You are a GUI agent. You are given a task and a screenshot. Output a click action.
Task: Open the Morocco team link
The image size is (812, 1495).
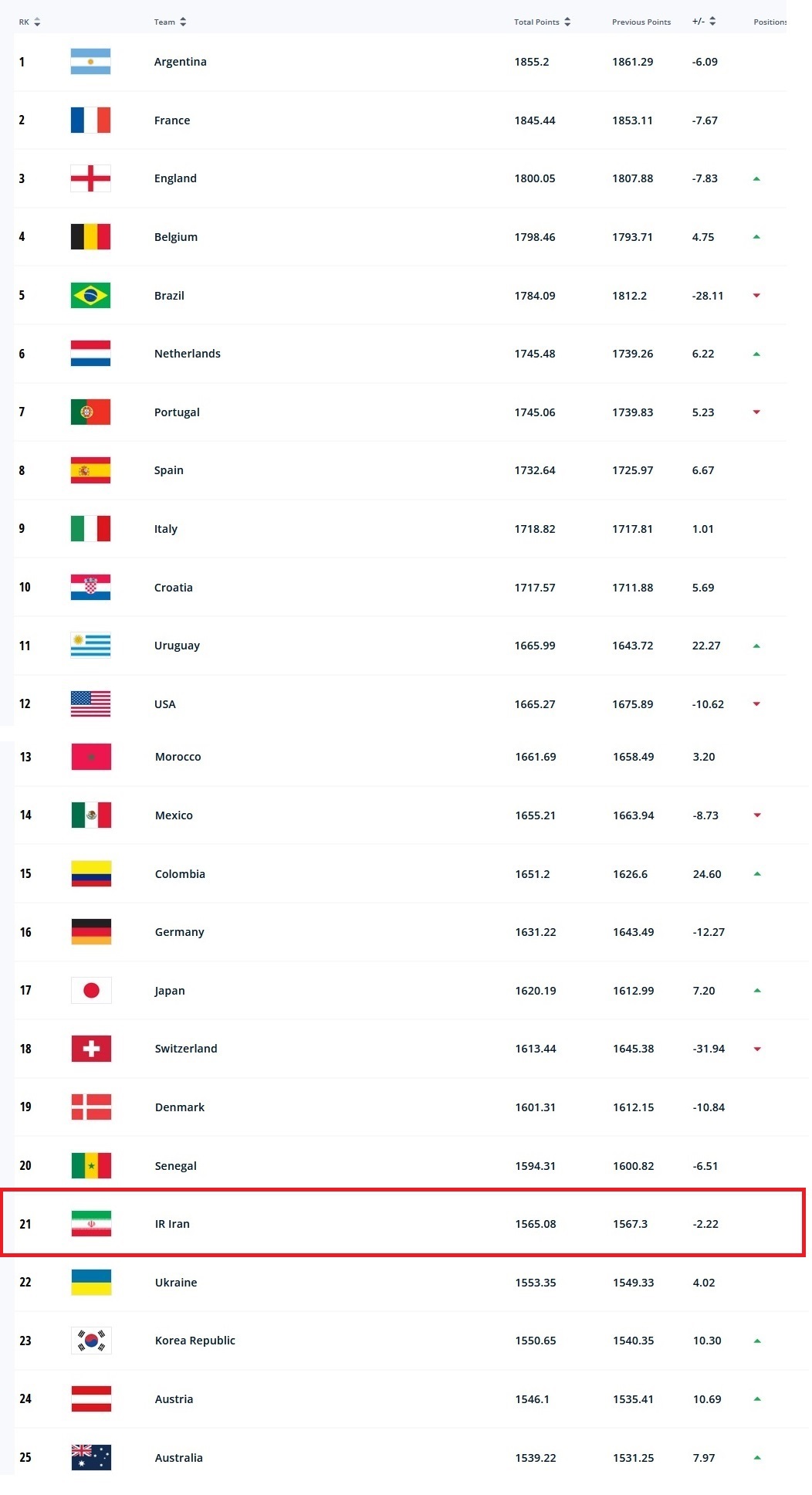pos(178,757)
